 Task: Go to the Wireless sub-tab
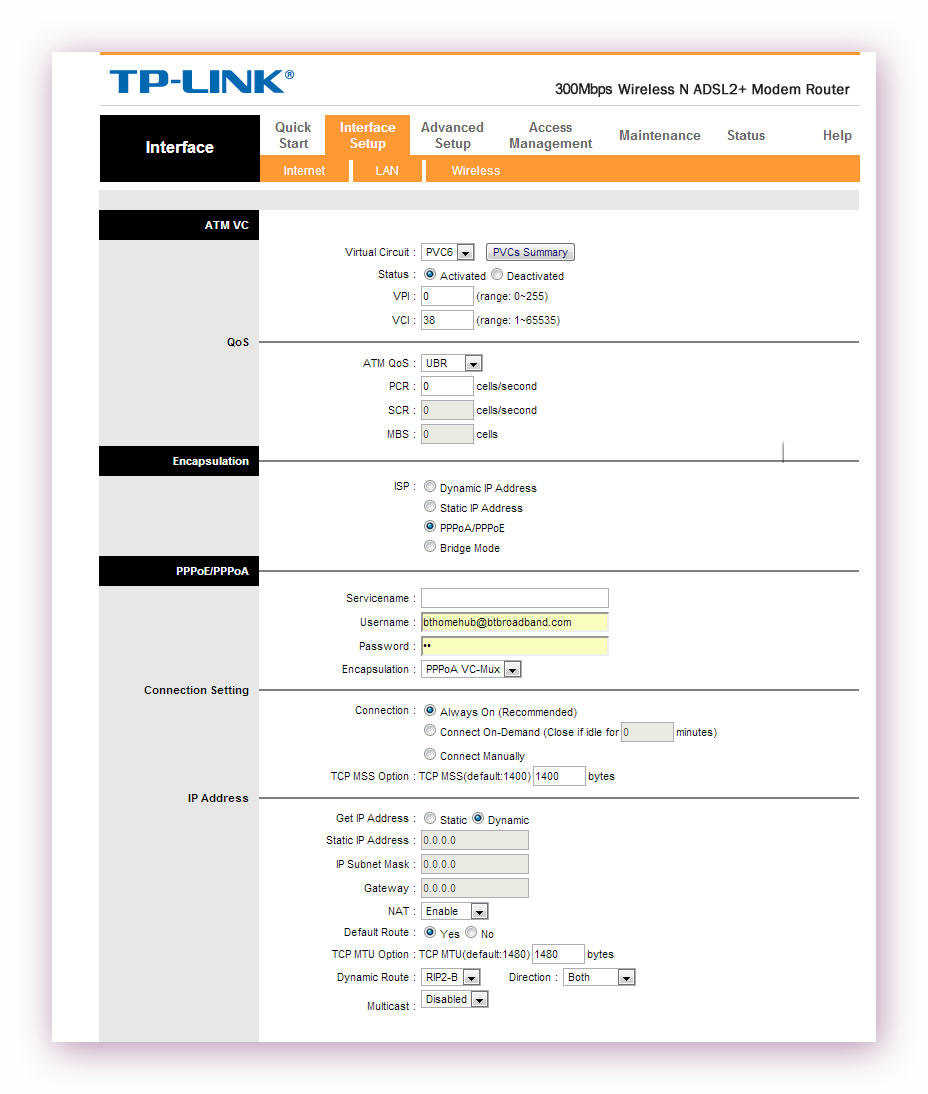[x=475, y=170]
